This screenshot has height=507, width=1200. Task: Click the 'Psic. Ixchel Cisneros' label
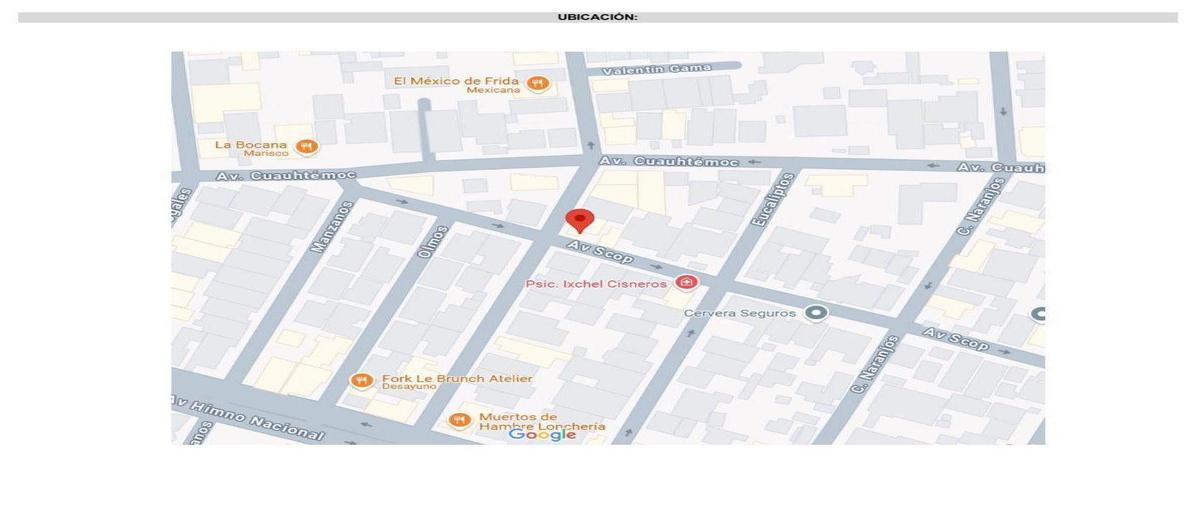[x=598, y=284]
